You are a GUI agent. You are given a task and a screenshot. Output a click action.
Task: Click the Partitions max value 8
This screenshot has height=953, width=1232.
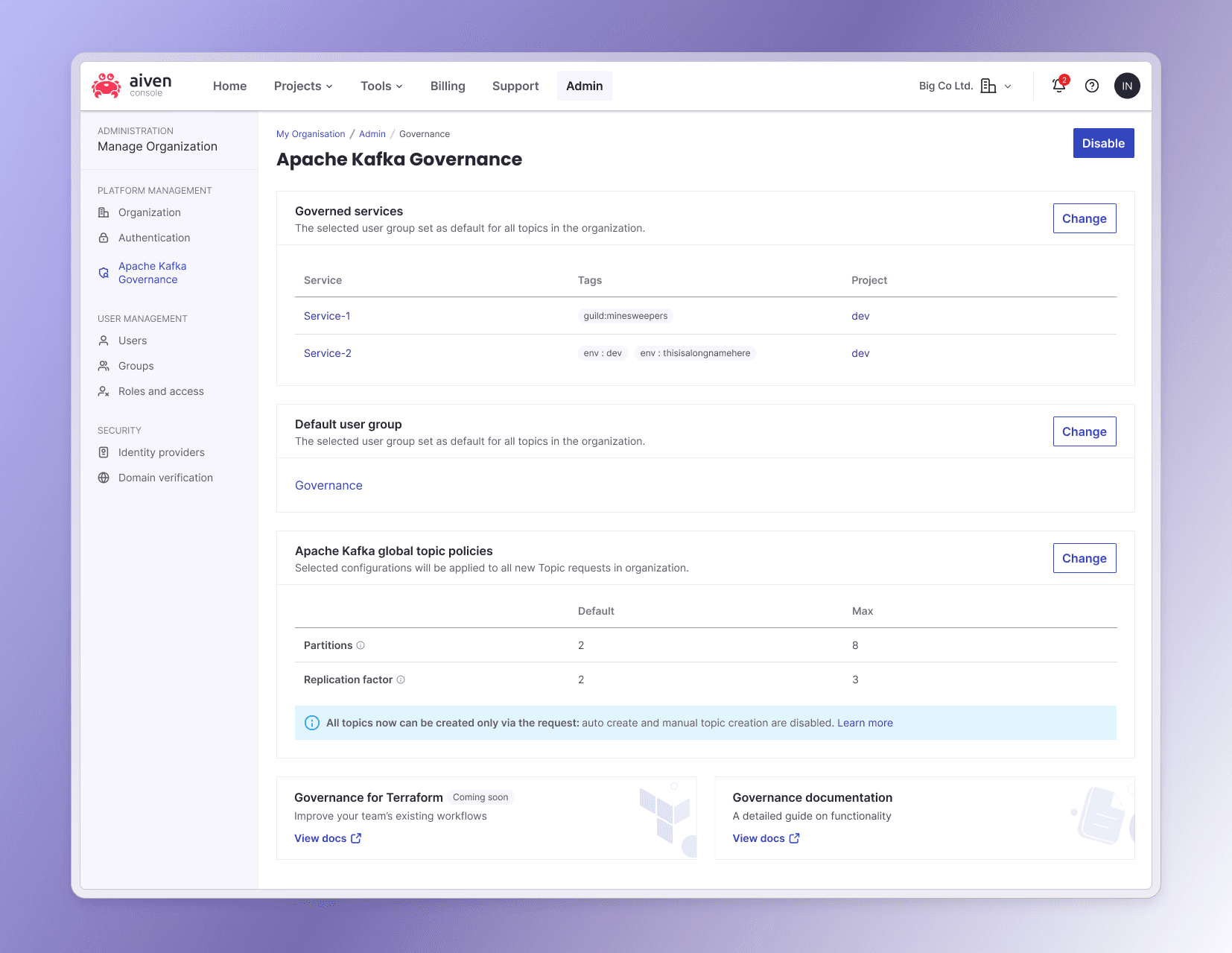855,645
